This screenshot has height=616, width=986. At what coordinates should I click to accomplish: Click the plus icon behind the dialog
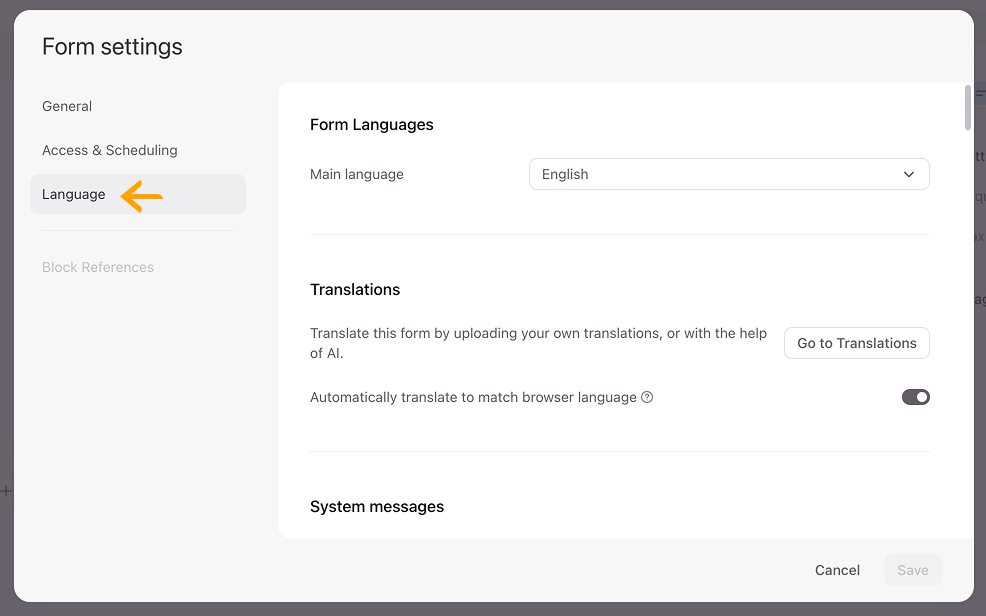(x=6, y=491)
